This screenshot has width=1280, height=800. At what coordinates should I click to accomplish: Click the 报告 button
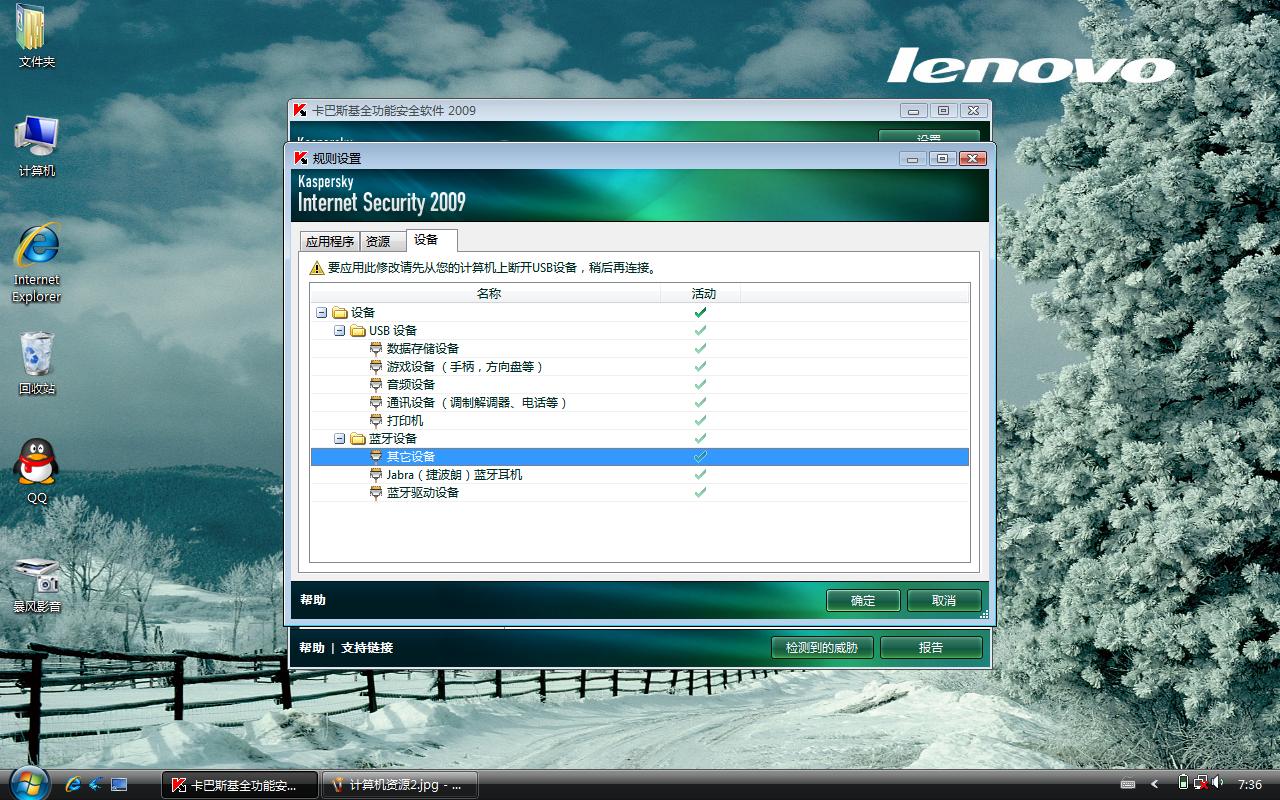[931, 647]
